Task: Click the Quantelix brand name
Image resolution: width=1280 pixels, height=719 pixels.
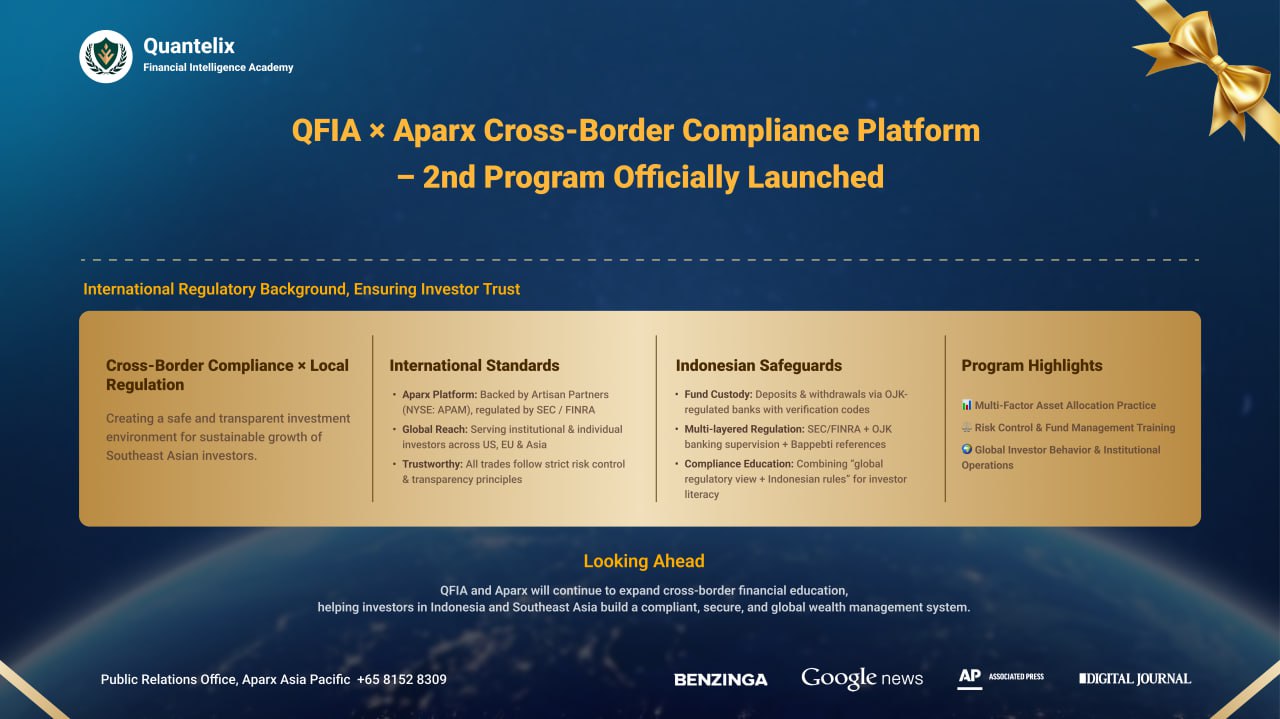Action: [189, 46]
